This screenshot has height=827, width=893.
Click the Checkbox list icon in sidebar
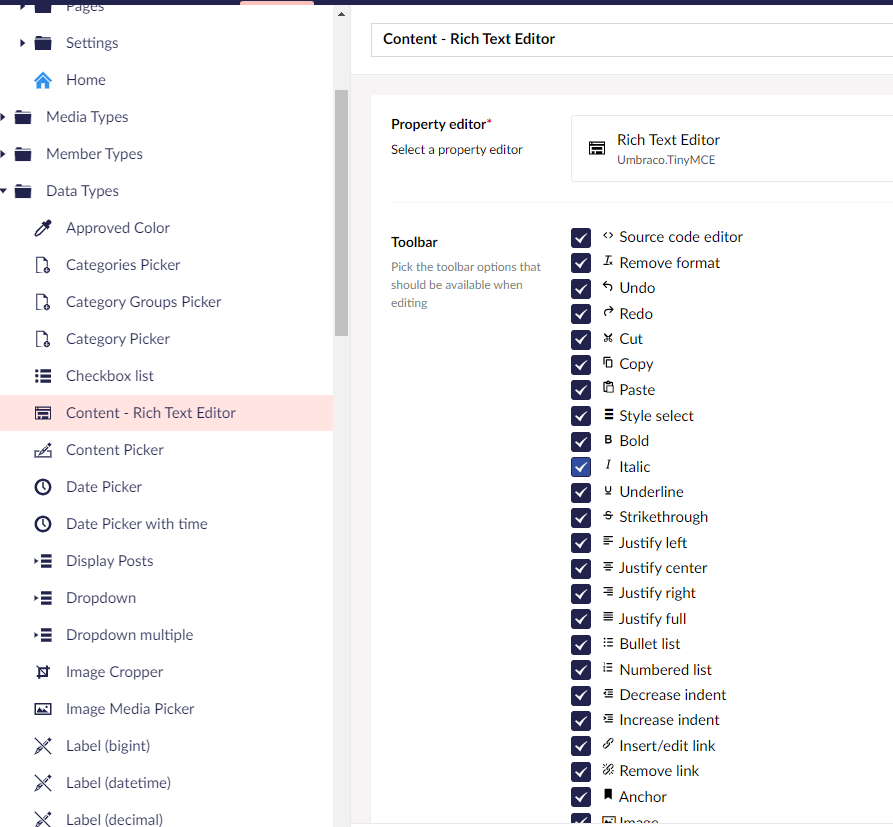(41, 375)
